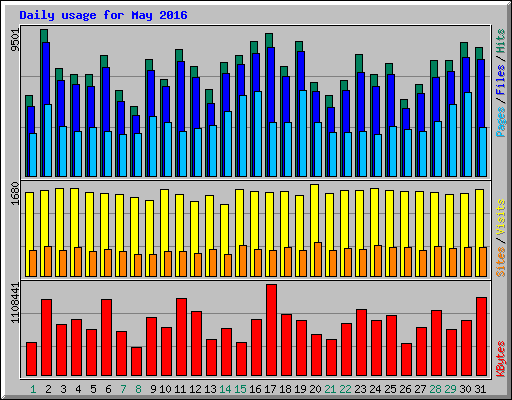Screen dimensions: 512x400
Task: Click day label 29 on the axis
Action: [450, 389]
